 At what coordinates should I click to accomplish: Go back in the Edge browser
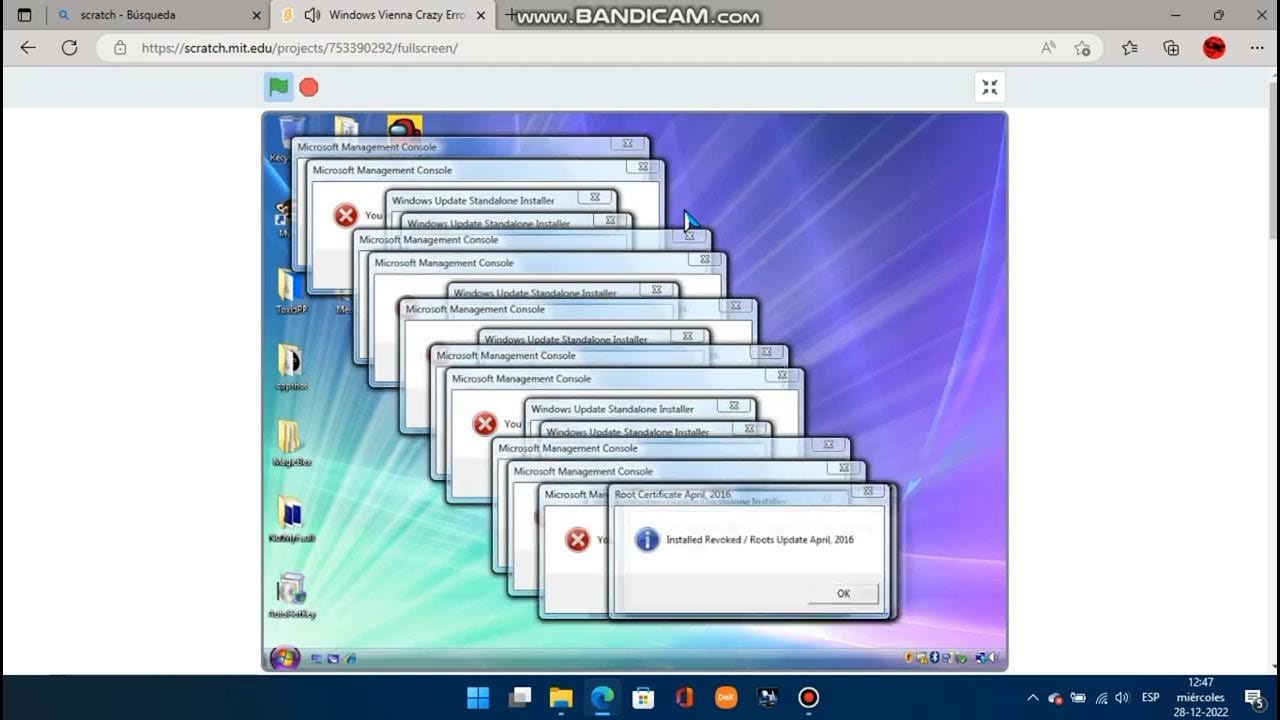click(x=28, y=48)
